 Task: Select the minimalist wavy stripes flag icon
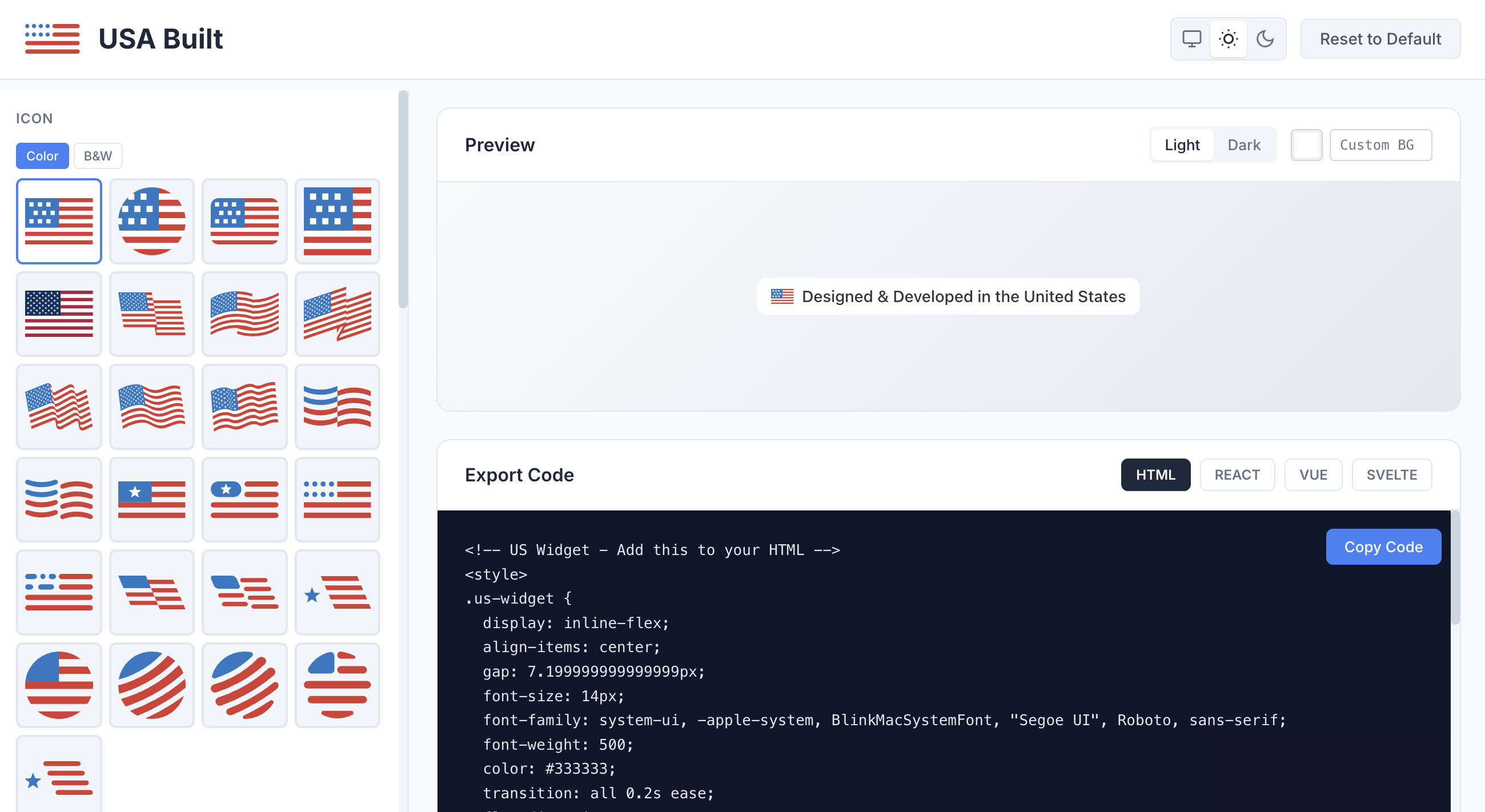click(337, 407)
